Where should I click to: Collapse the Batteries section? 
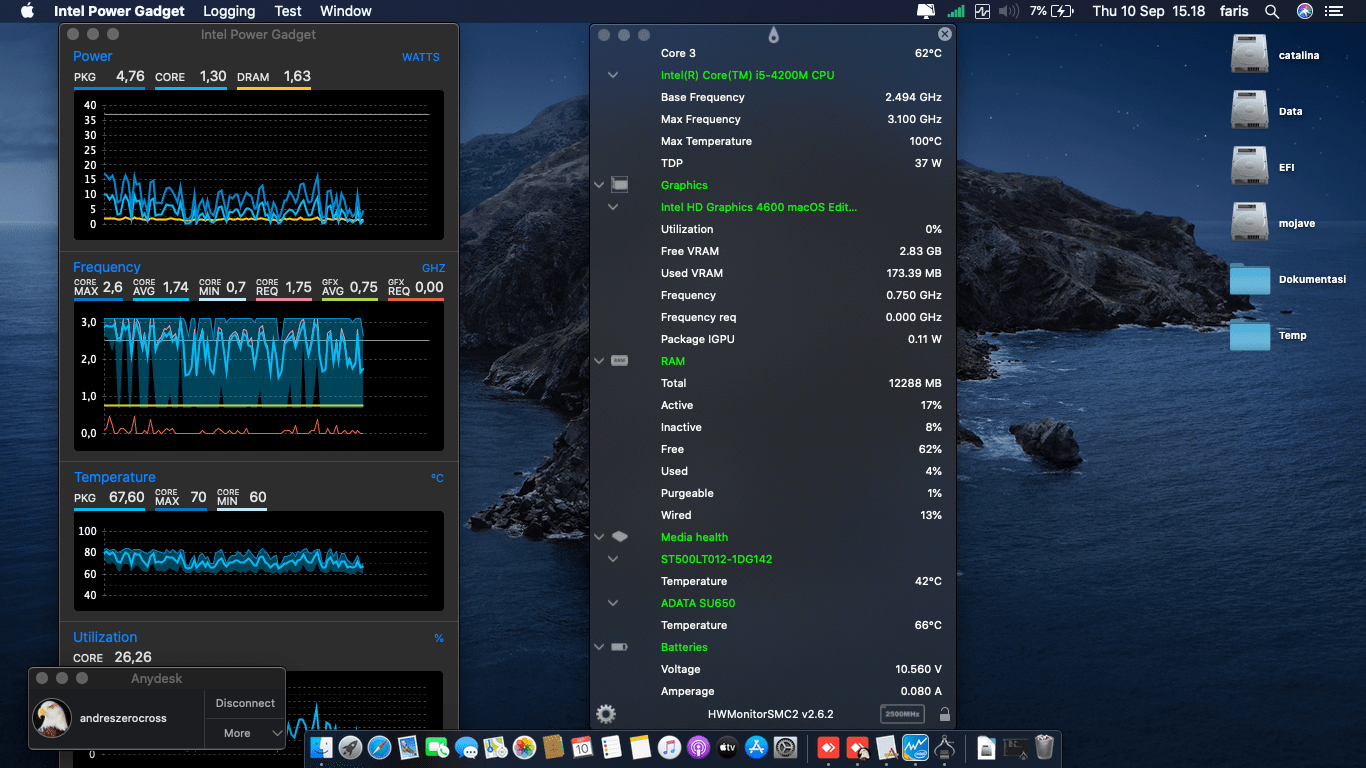(599, 647)
